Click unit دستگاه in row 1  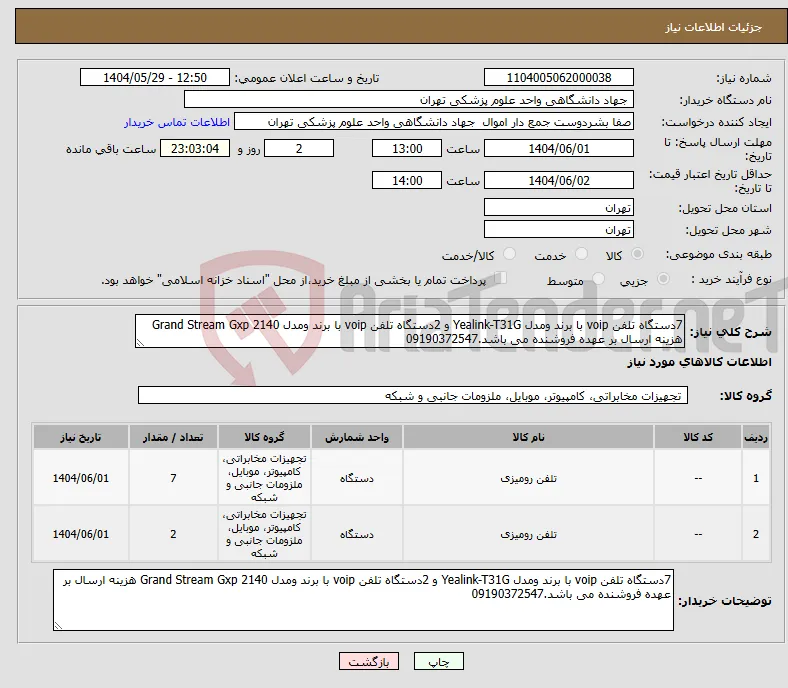(x=357, y=478)
